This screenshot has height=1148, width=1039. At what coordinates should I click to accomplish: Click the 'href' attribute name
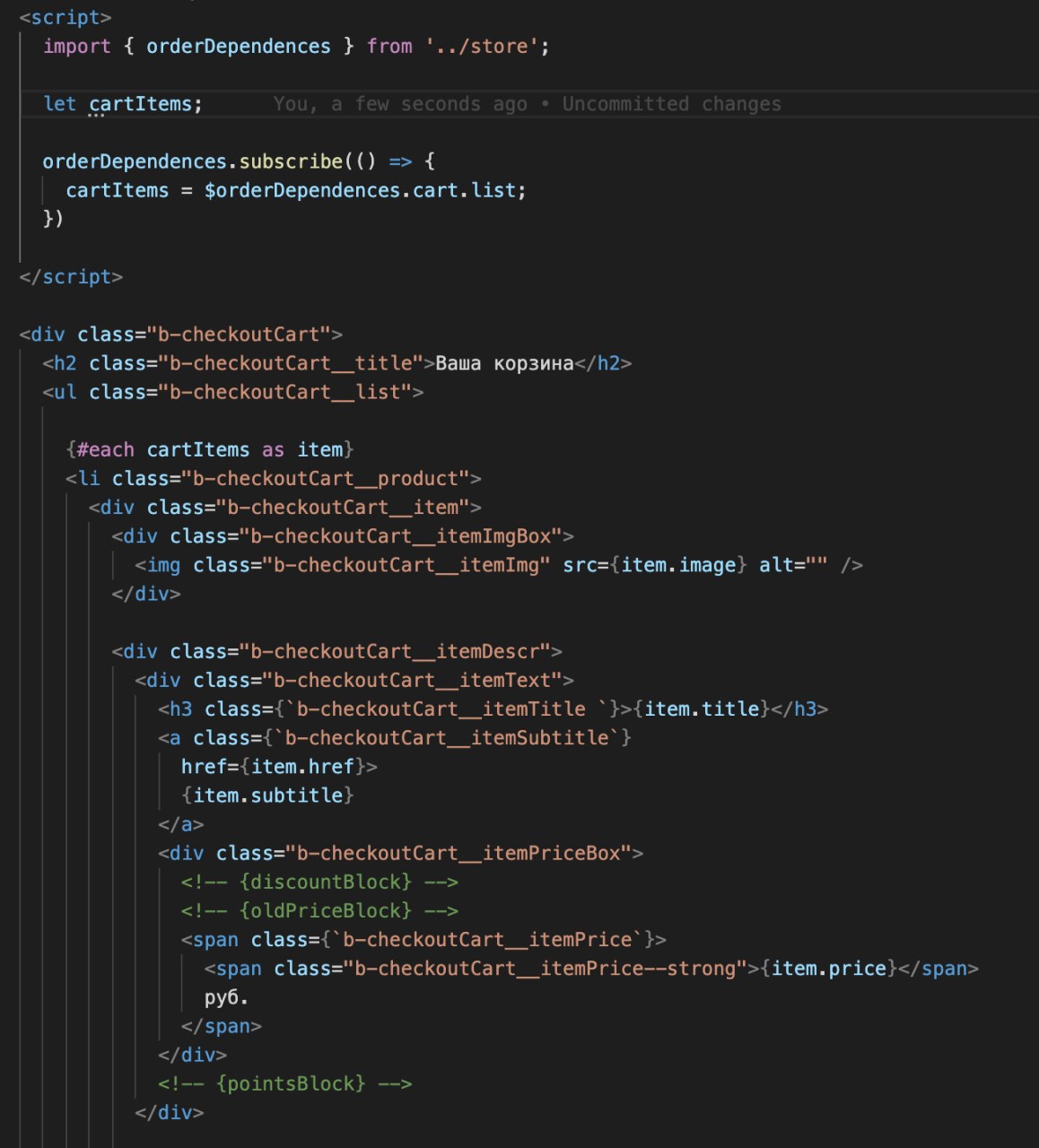(205, 766)
